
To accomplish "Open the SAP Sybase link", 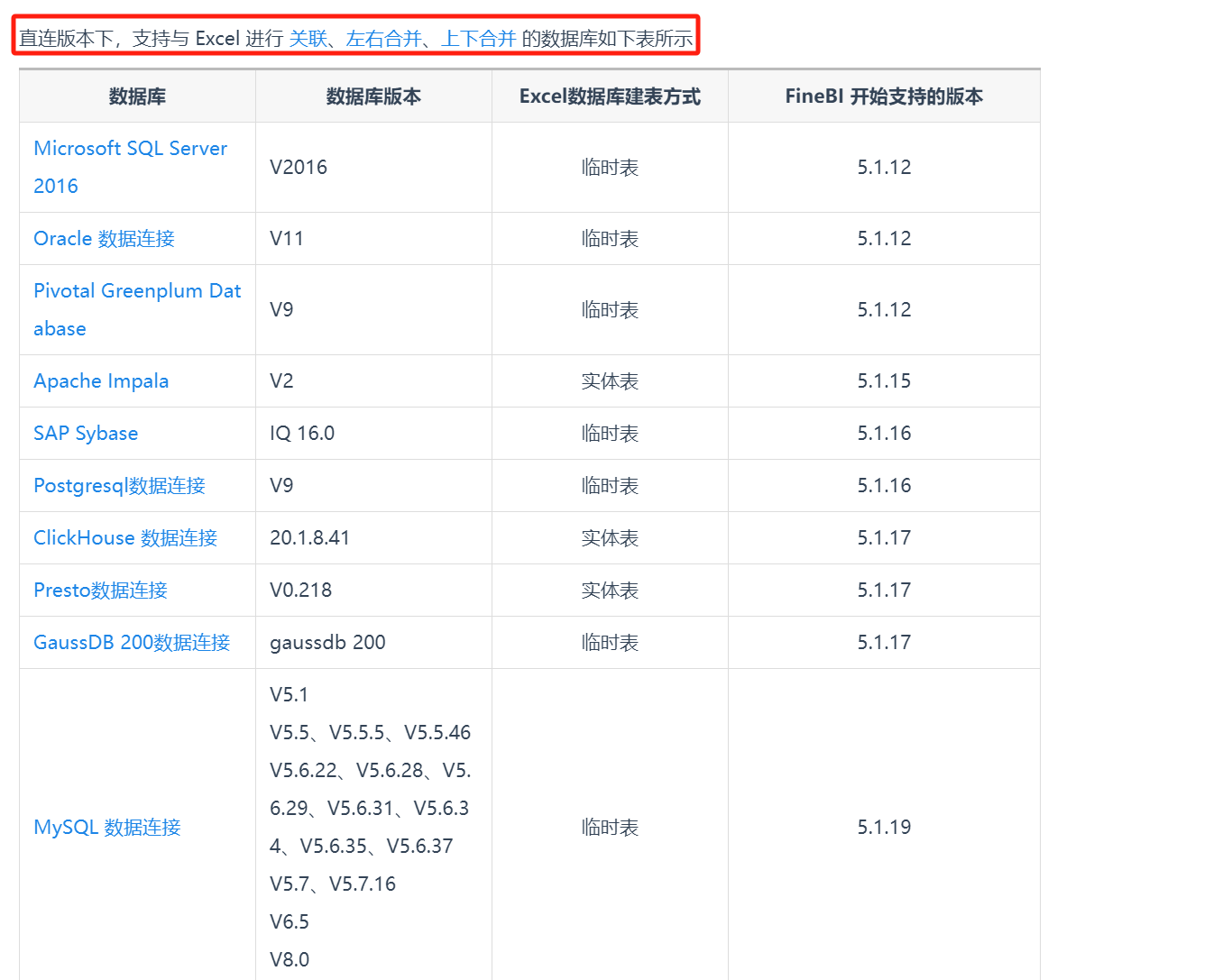I will tap(86, 433).
